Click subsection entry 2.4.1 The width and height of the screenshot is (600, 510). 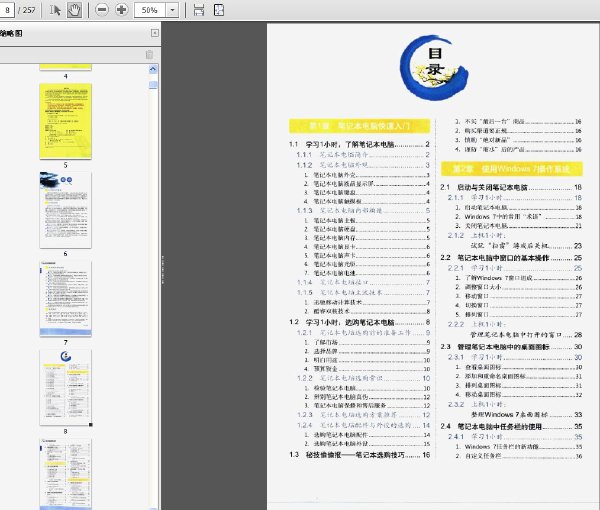coord(515,437)
